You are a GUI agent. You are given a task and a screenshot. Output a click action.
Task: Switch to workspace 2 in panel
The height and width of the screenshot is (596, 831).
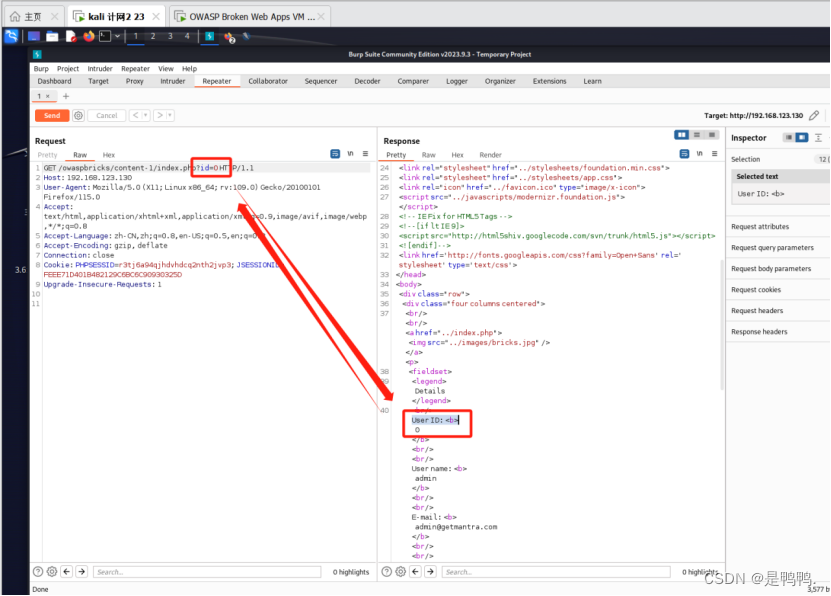(x=153, y=36)
